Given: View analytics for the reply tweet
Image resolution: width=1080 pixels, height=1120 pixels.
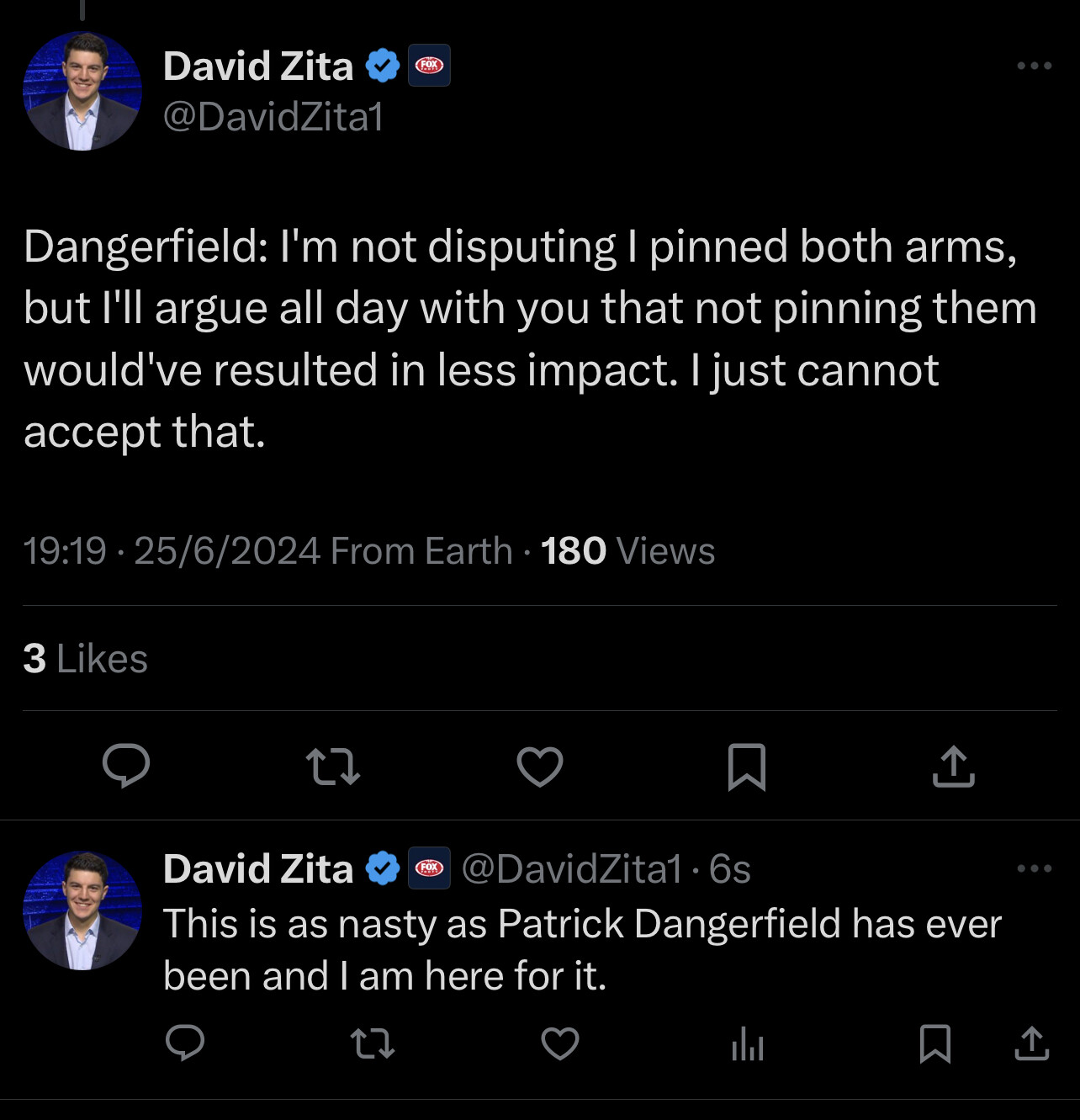Looking at the screenshot, I should [748, 1044].
